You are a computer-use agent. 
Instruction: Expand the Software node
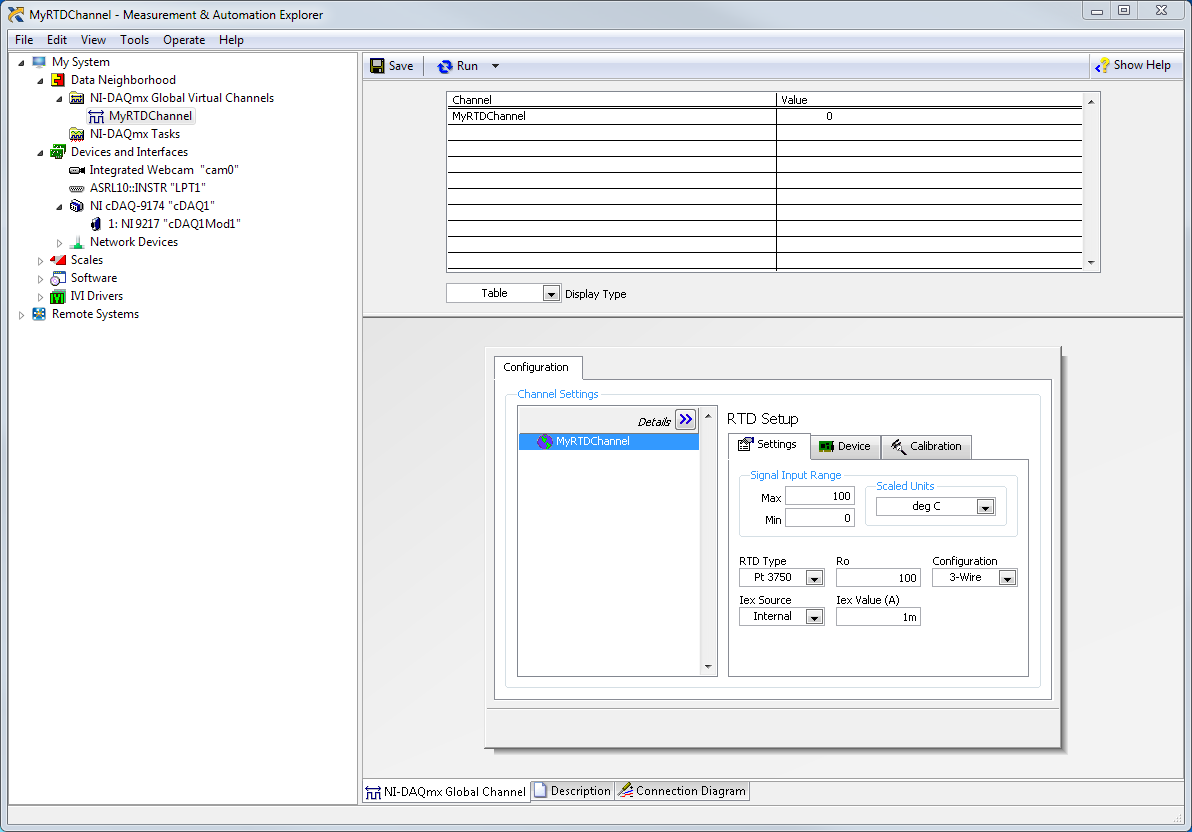tap(40, 279)
